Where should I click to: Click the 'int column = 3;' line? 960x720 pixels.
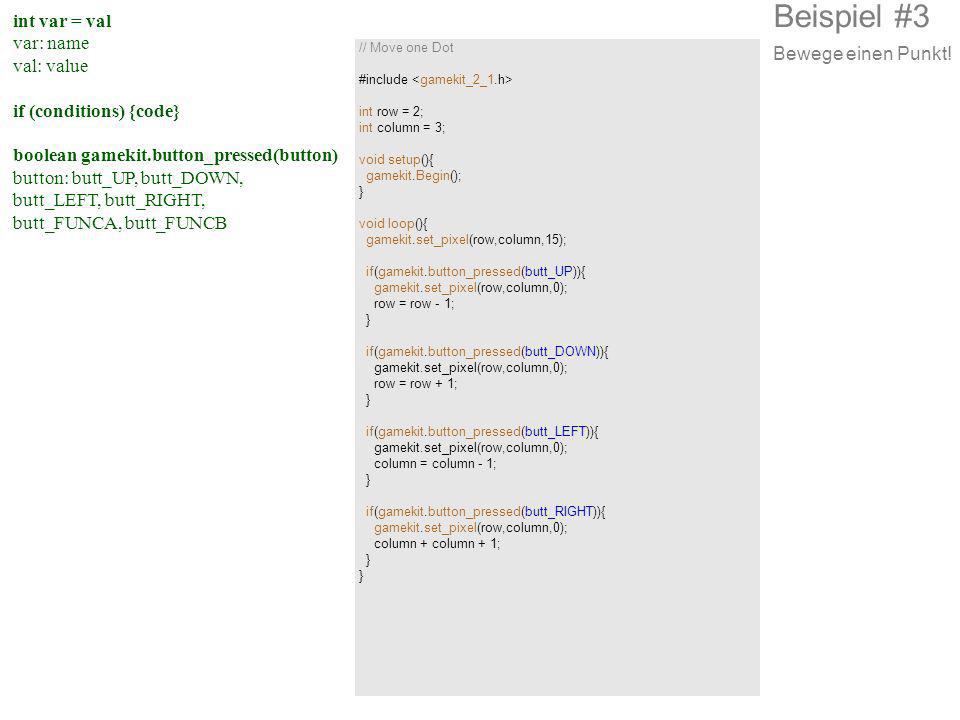point(402,127)
